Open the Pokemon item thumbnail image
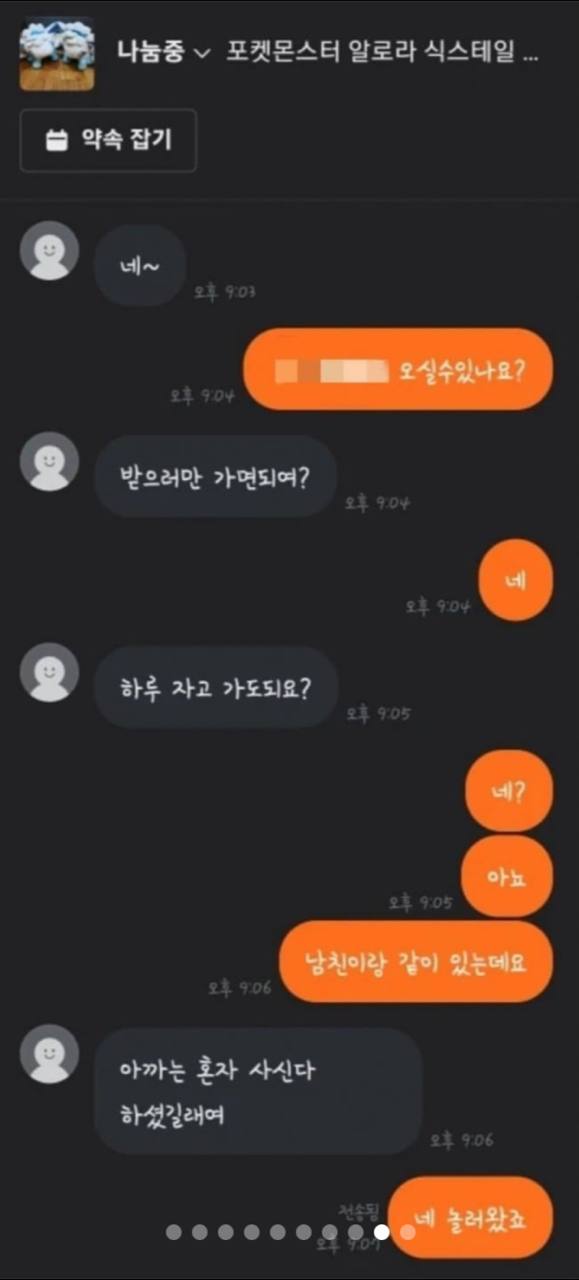The height and width of the screenshot is (1280, 579). coord(57,53)
